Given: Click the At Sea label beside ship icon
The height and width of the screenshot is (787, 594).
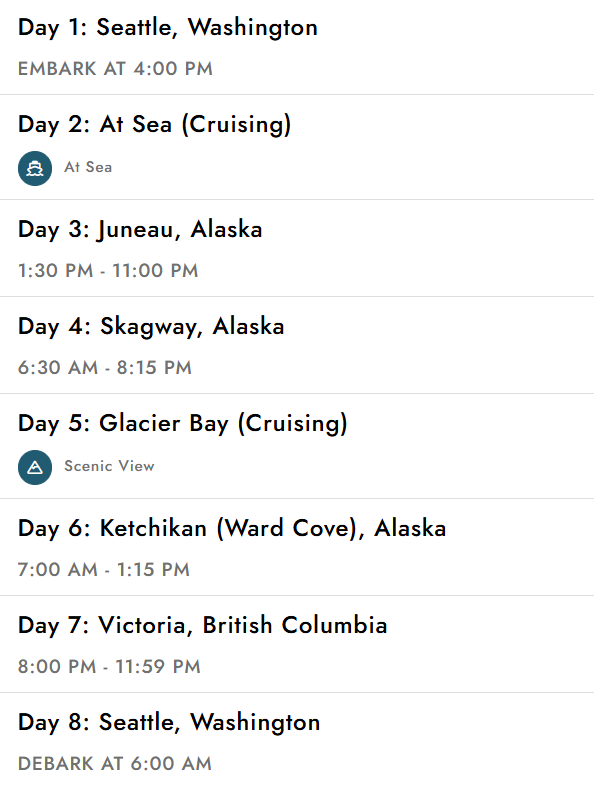Looking at the screenshot, I should click(88, 167).
